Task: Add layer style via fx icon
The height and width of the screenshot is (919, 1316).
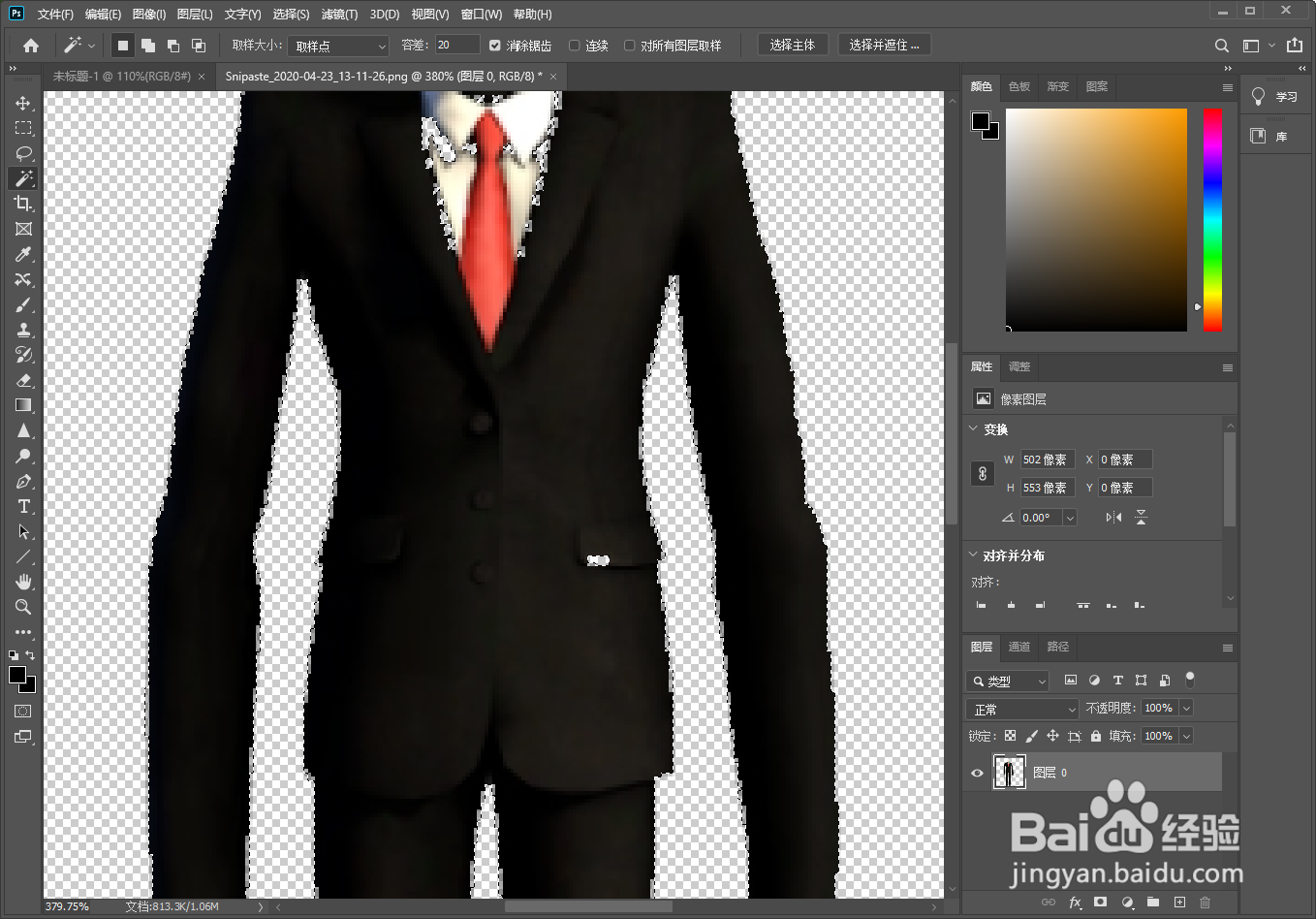Action: click(x=1075, y=902)
